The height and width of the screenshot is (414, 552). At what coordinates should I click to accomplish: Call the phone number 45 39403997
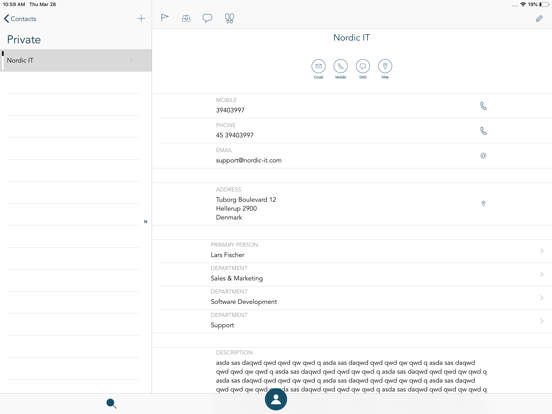click(x=483, y=131)
